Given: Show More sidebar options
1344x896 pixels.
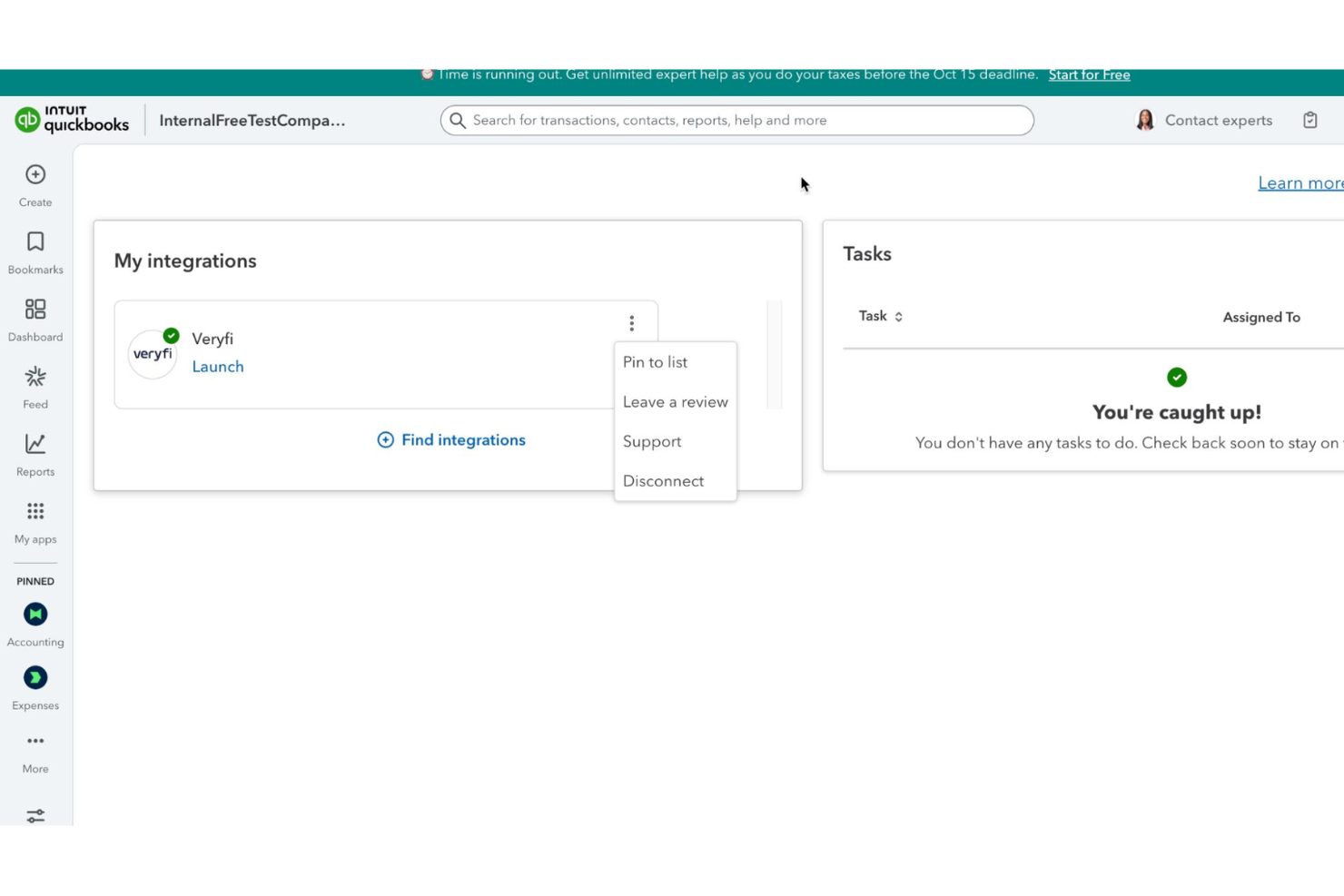Looking at the screenshot, I should (35, 753).
